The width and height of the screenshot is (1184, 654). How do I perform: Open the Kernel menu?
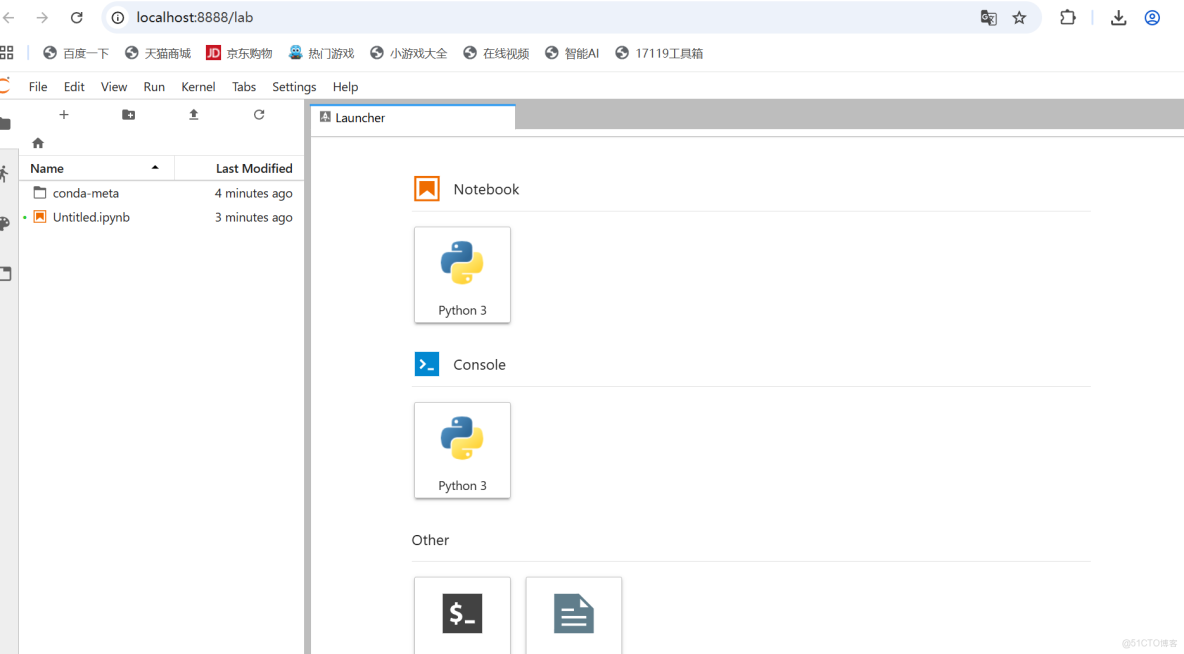(x=199, y=87)
